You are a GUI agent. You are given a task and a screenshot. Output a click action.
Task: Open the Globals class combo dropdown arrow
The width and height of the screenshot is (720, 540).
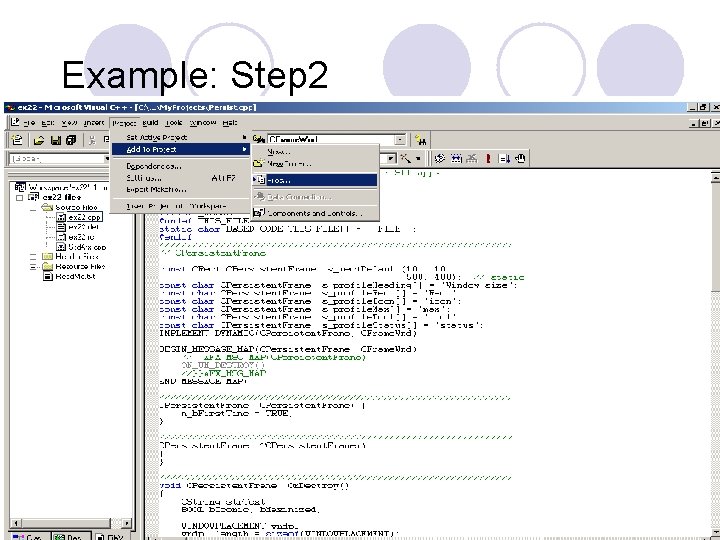107,158
